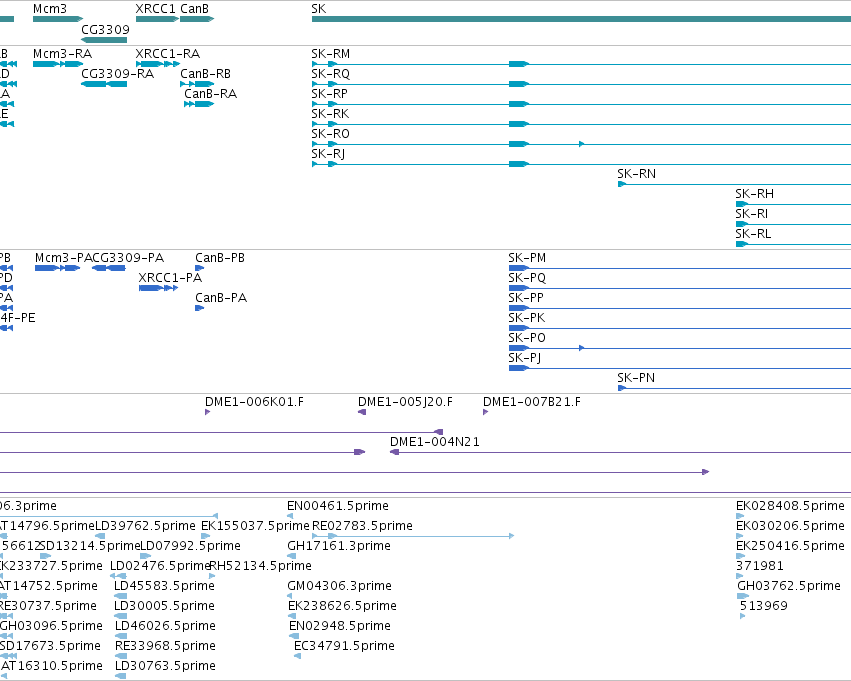
Task: Click the SK gene label
Action: [319, 9]
